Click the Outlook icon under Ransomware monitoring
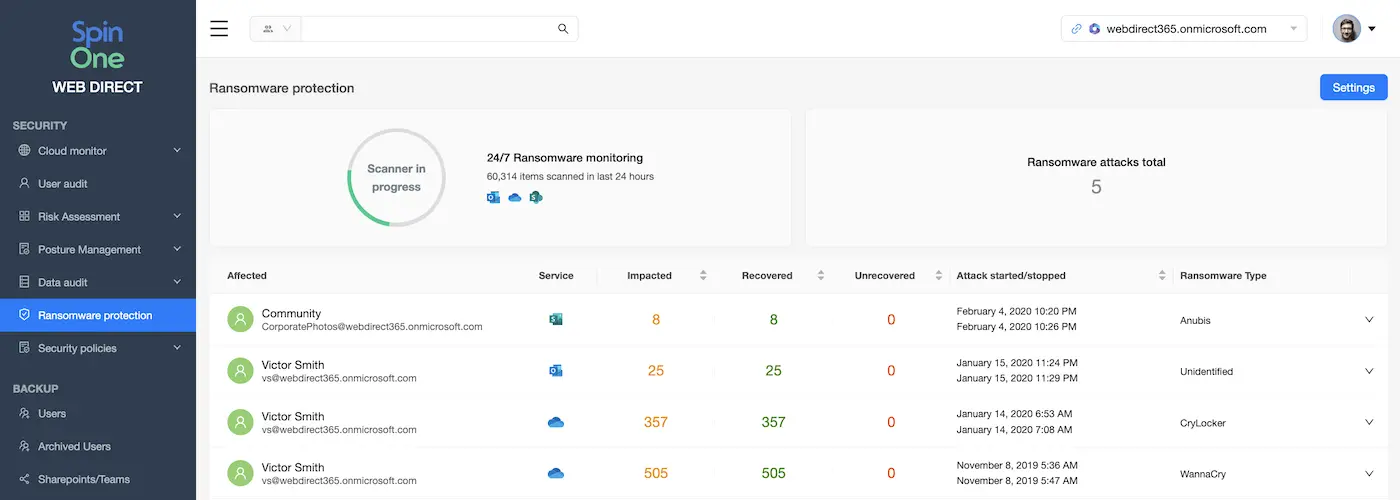 [493, 198]
